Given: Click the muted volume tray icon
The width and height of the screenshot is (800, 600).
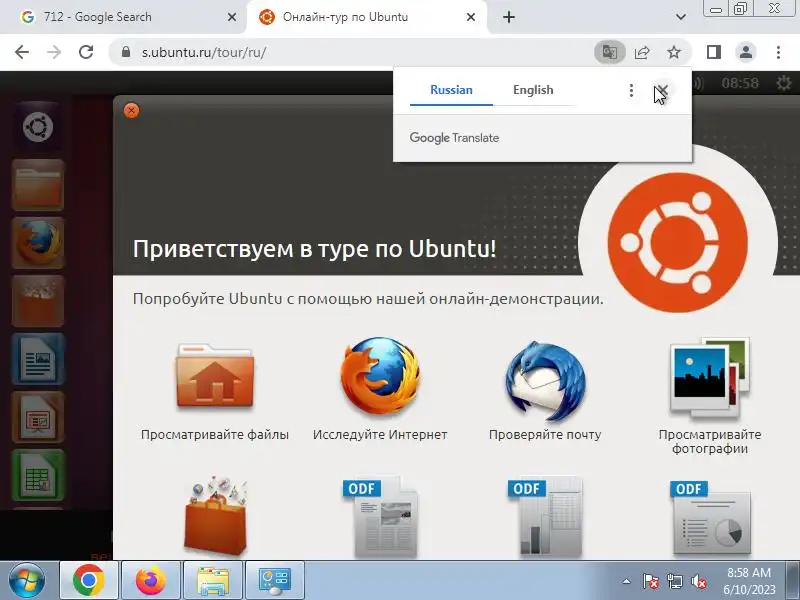Looking at the screenshot, I should click(x=698, y=581).
